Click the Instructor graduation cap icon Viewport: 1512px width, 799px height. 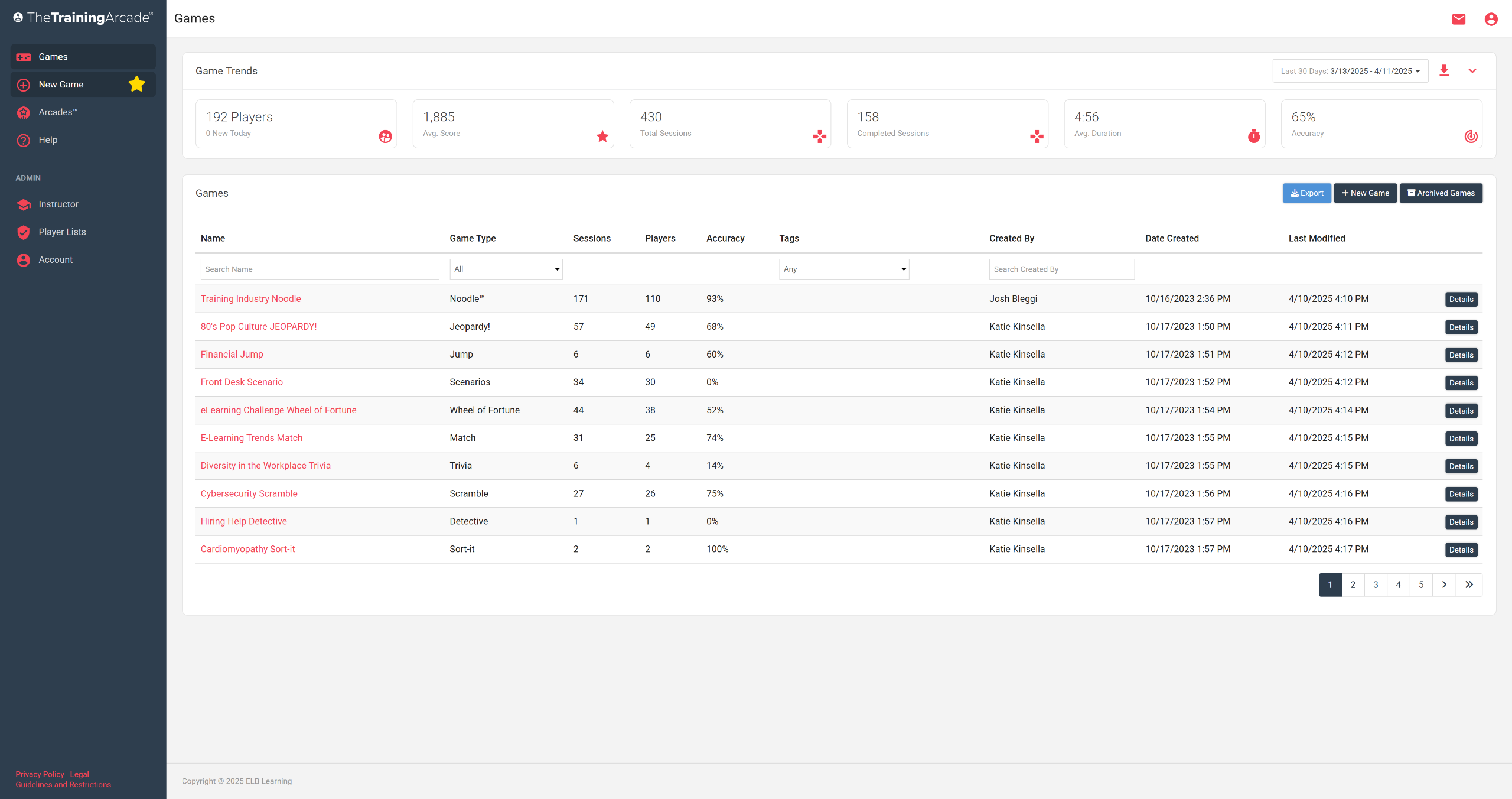[x=24, y=204]
